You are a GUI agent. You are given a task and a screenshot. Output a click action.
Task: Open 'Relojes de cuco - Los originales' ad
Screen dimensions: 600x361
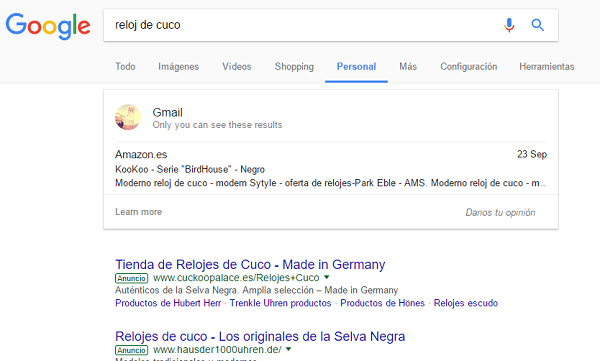(x=260, y=336)
